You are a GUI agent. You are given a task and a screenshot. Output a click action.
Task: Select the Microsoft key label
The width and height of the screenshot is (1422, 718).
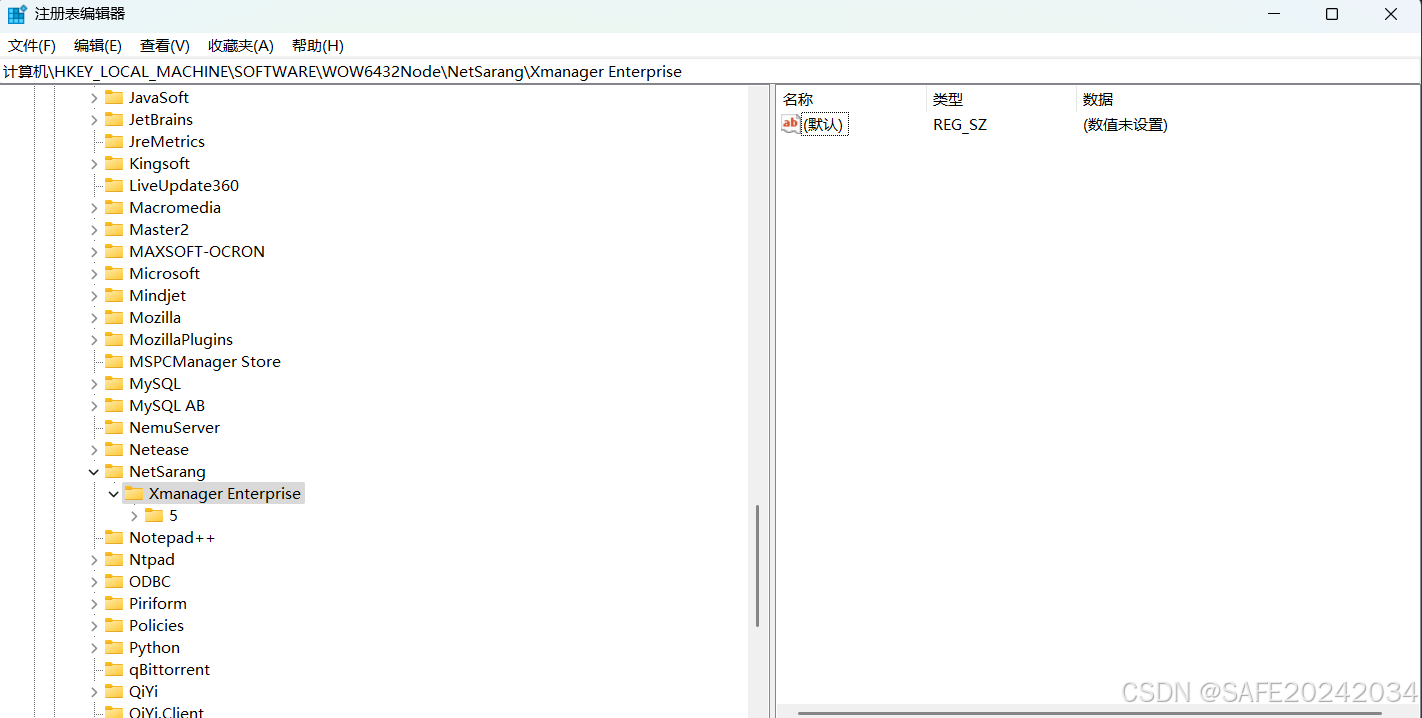pos(164,273)
